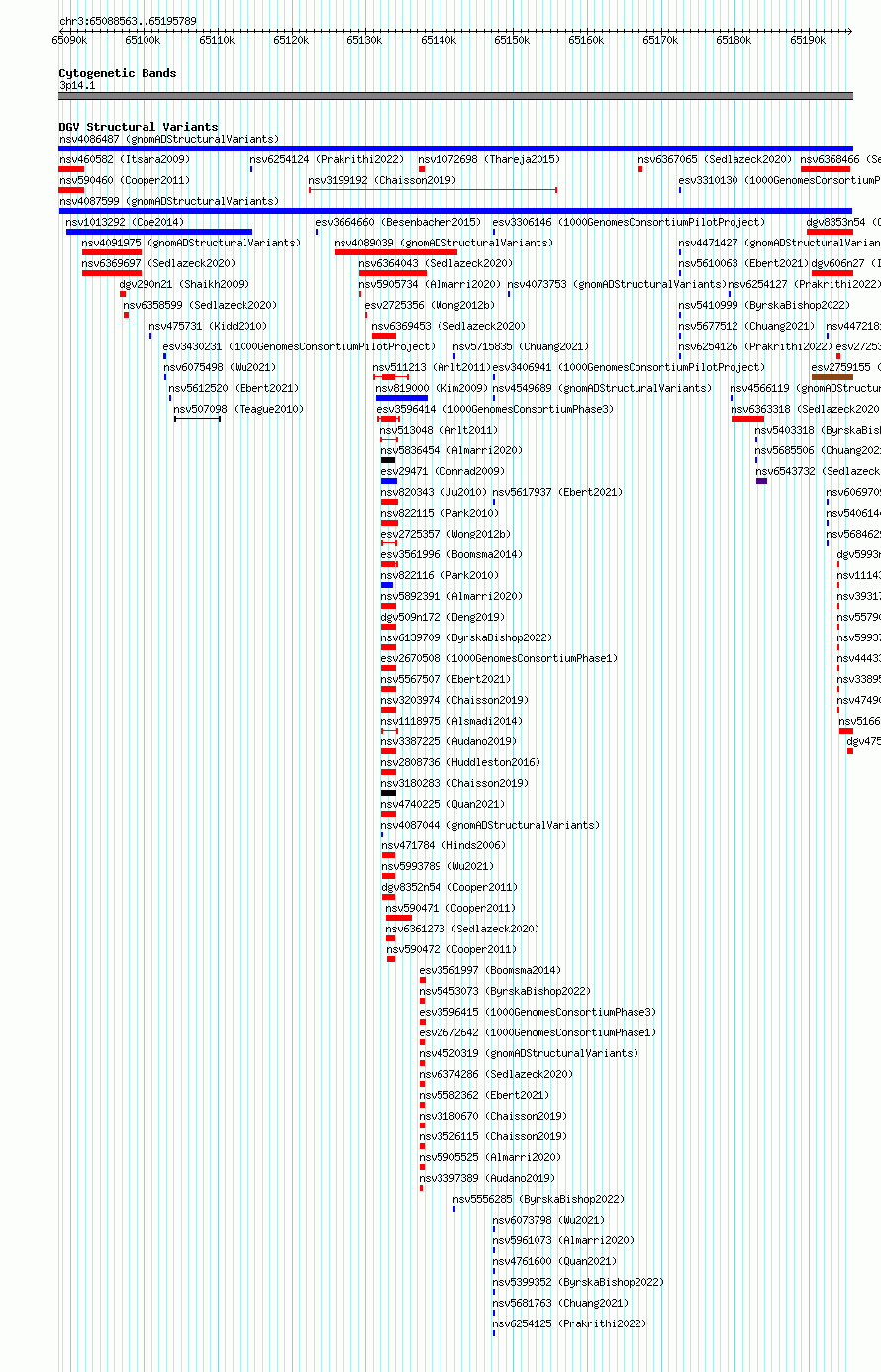Viewport: 881px width, 1372px height.
Task: Click nsv590460 (Cooper2011) label
Action: (x=125, y=180)
